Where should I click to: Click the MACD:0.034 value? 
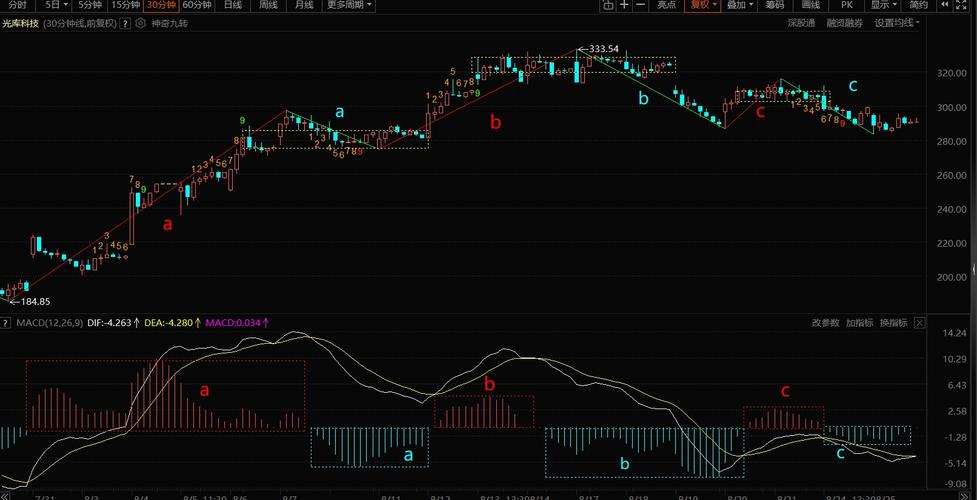tap(234, 322)
